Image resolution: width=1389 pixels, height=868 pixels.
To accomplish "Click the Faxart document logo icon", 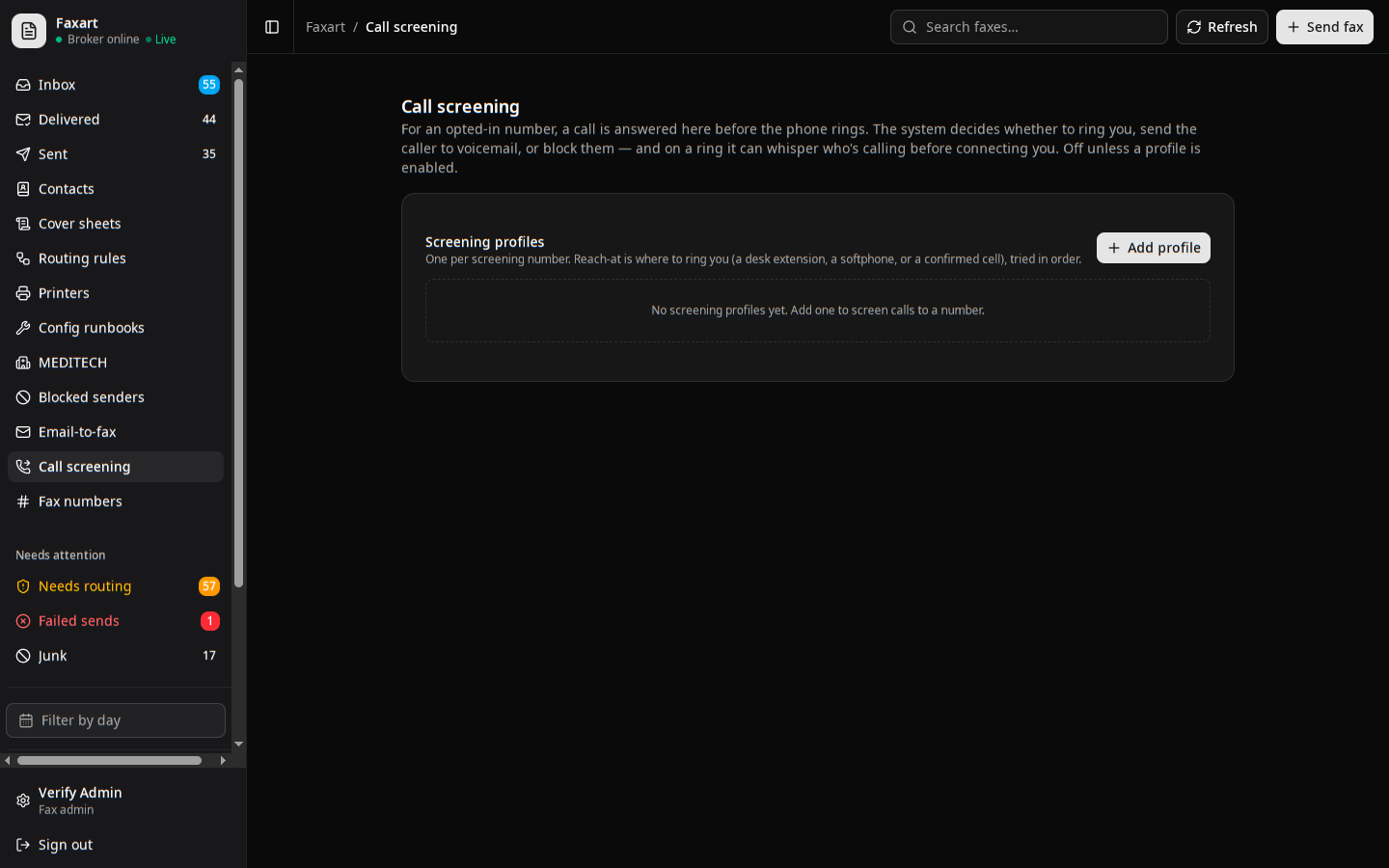I will point(29,31).
